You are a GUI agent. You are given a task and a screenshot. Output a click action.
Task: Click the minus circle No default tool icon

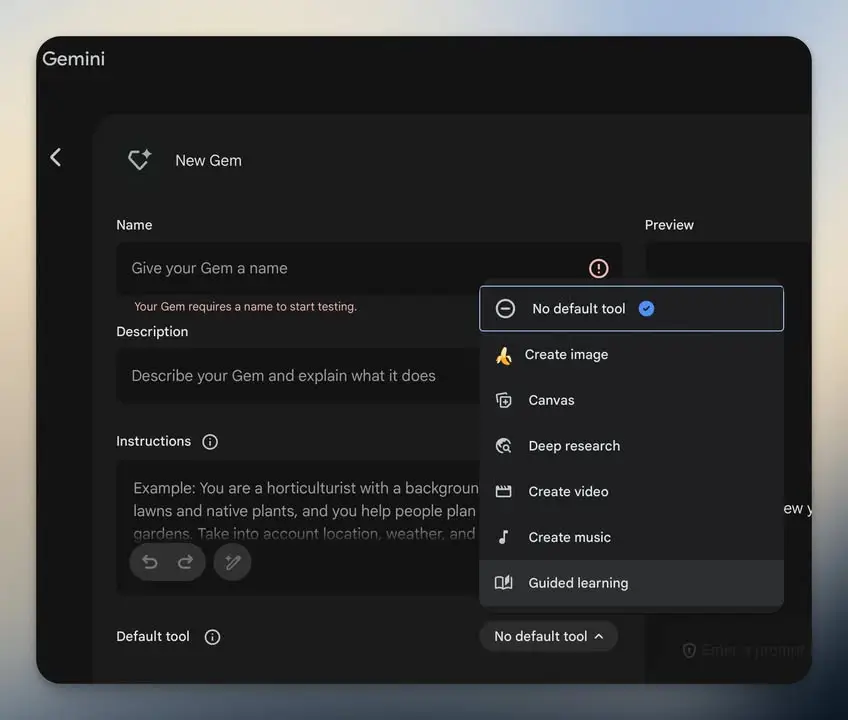[505, 309]
